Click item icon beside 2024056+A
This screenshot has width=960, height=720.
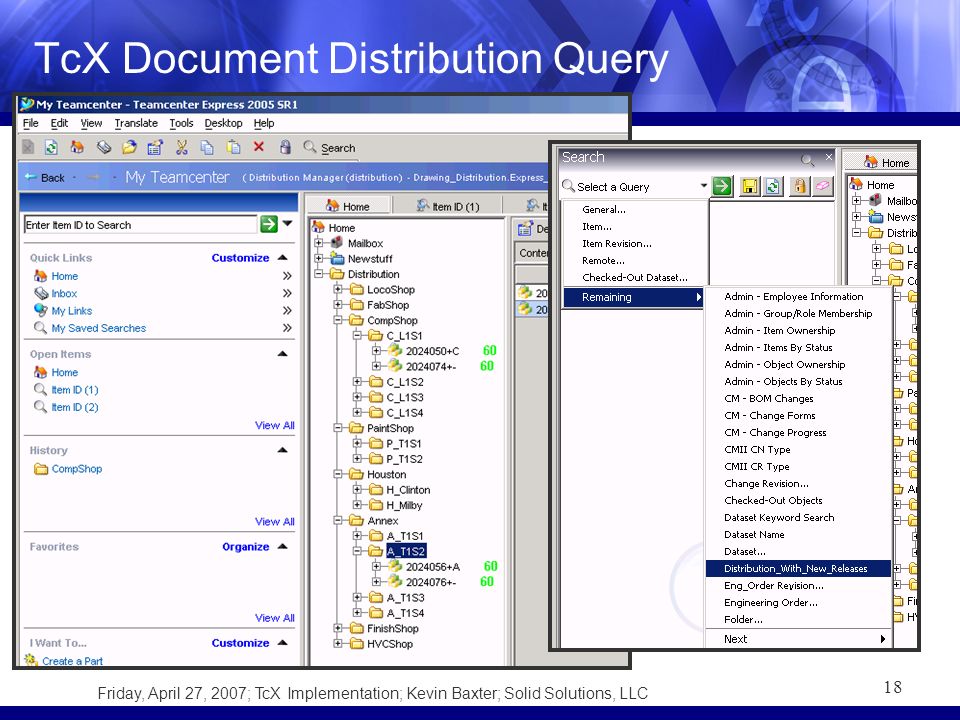[396, 566]
